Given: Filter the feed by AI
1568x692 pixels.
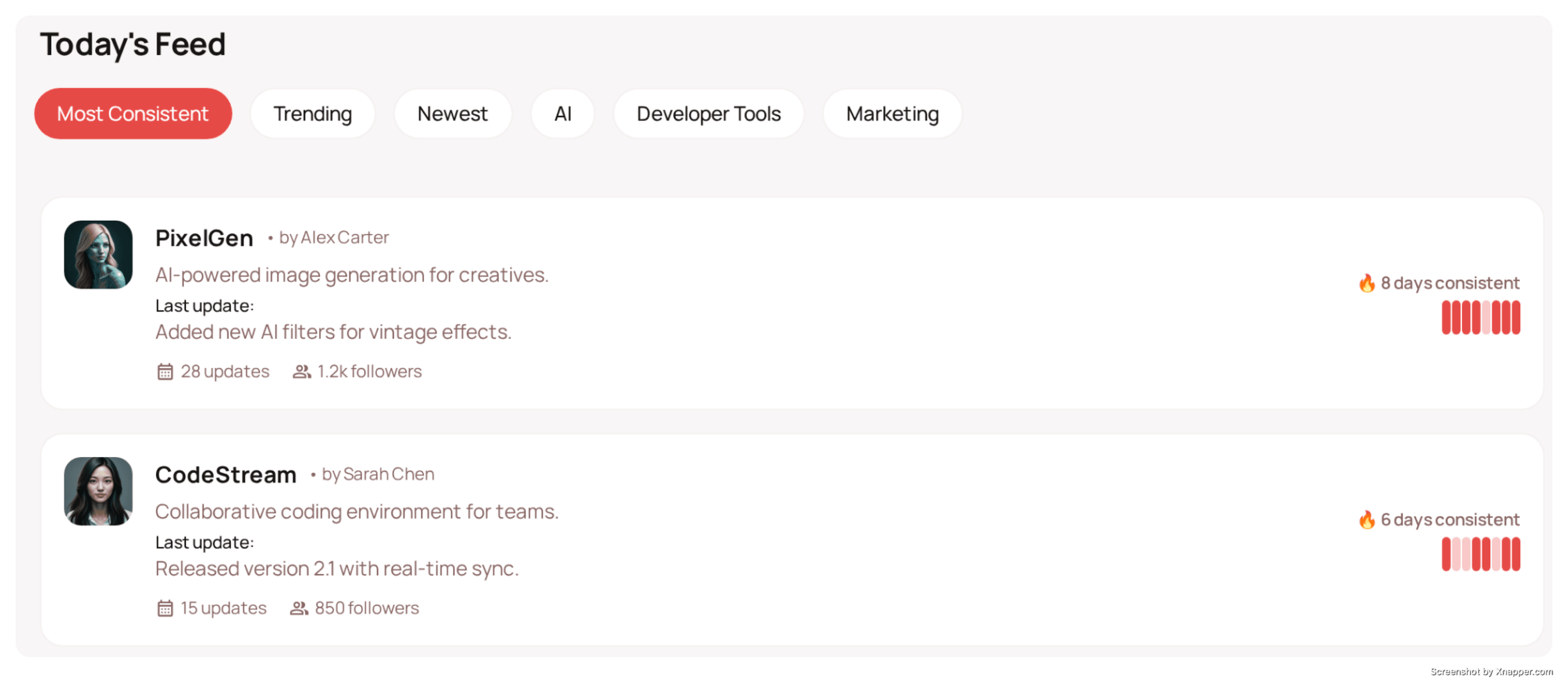Looking at the screenshot, I should [562, 114].
